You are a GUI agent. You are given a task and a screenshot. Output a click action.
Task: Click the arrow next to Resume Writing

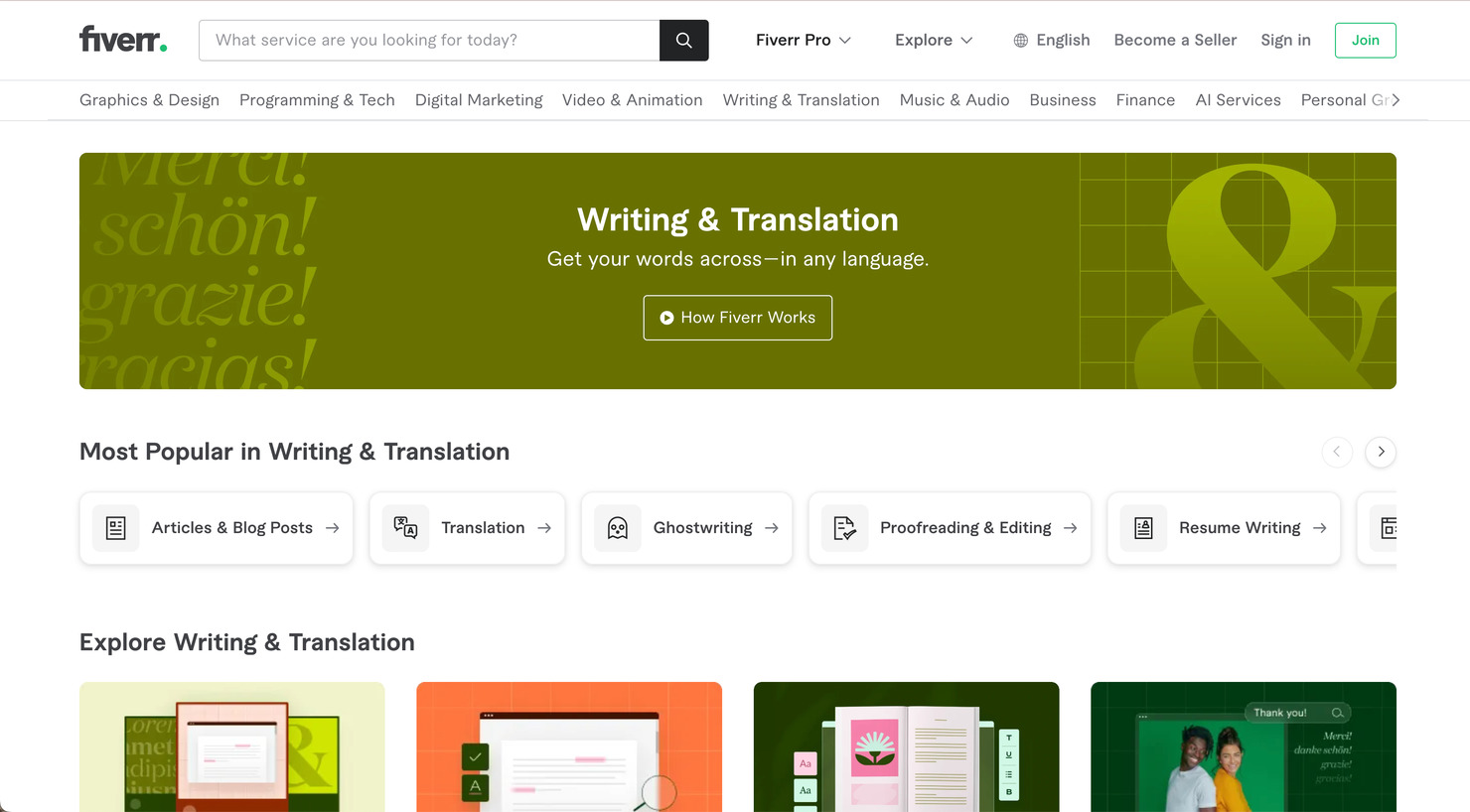tap(1319, 528)
